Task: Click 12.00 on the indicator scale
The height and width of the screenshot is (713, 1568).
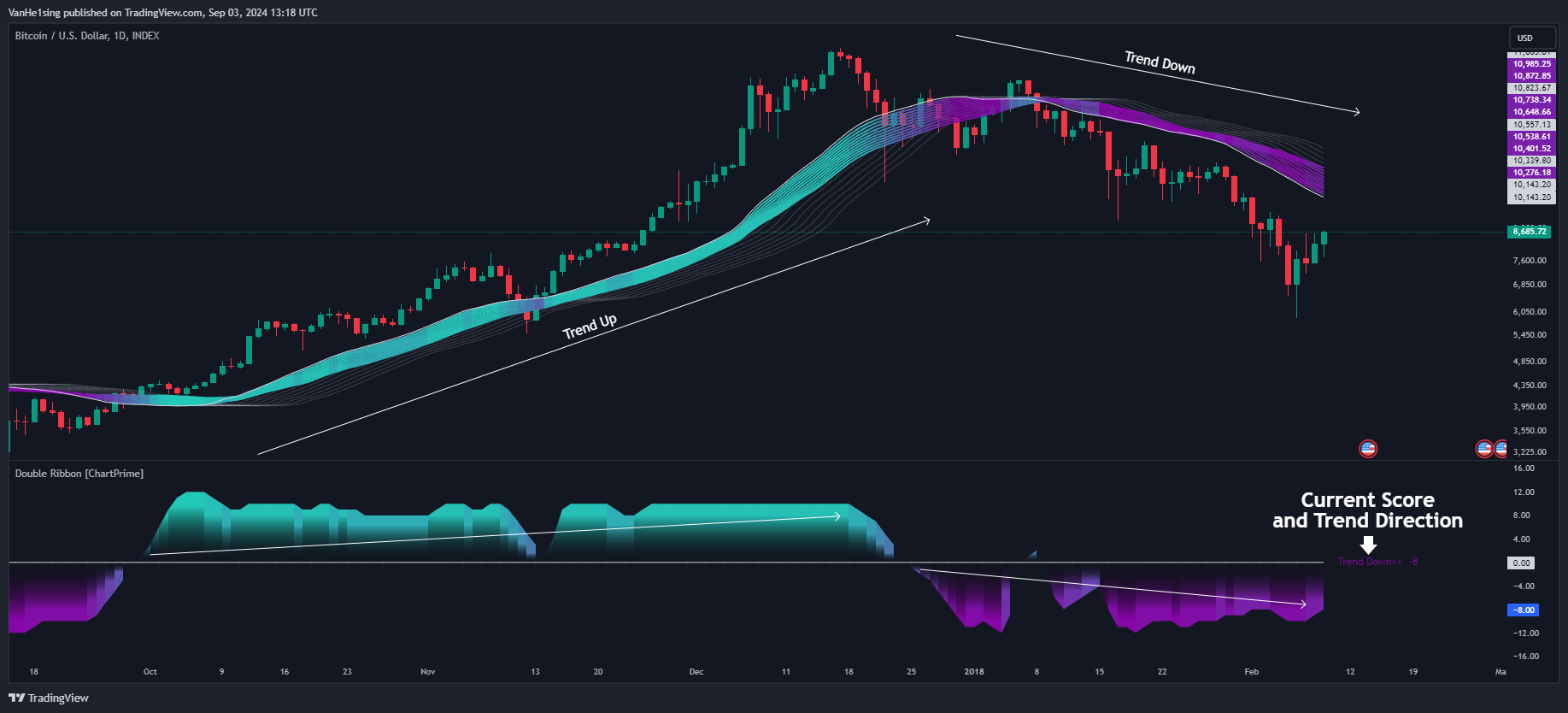Action: (x=1524, y=492)
